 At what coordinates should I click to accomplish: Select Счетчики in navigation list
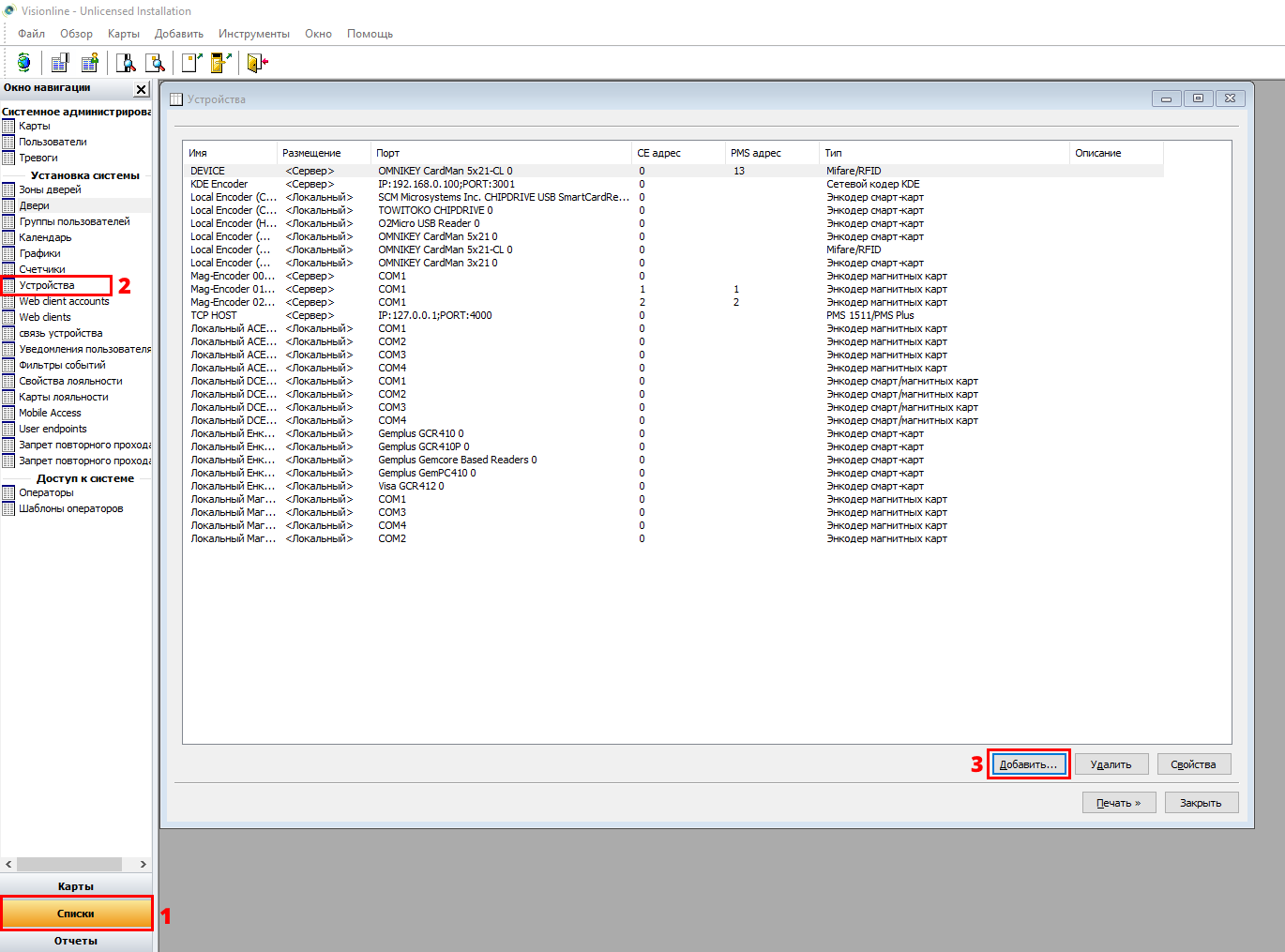42,269
